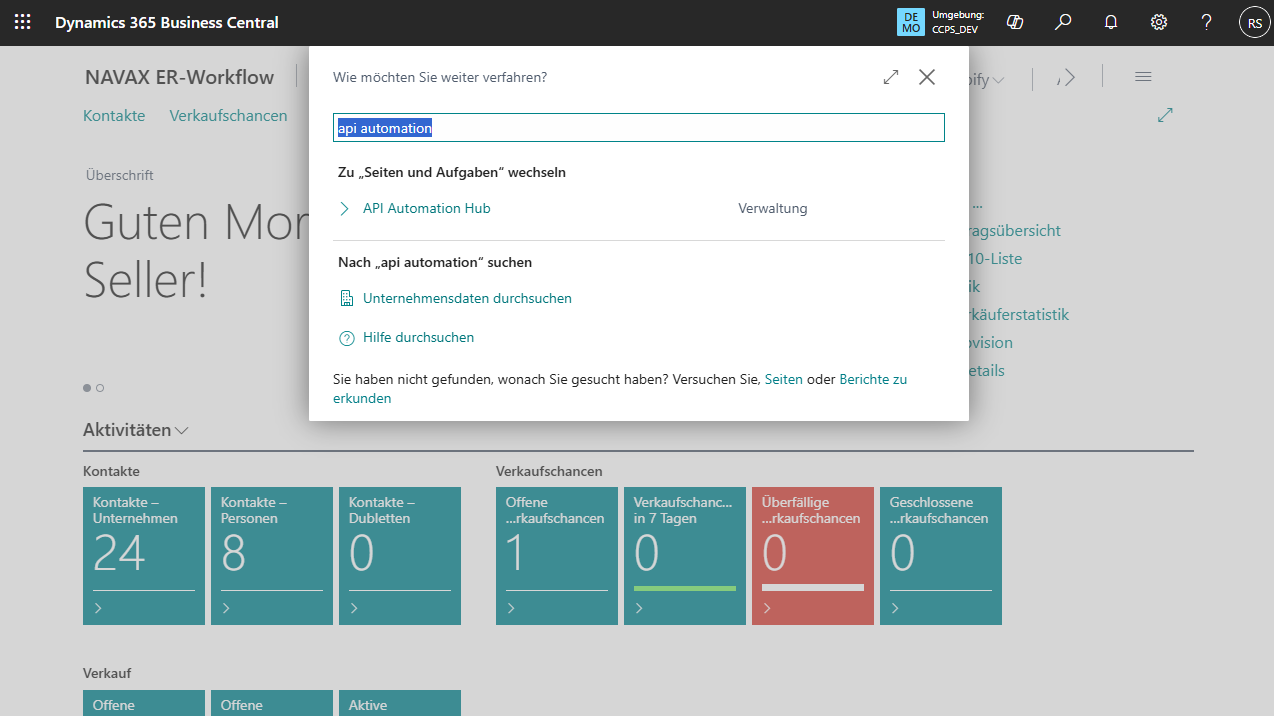Image resolution: width=1274 pixels, height=716 pixels.
Task: Open the Verkaufschancen in 7 Tagen tile
Action: tap(685, 556)
